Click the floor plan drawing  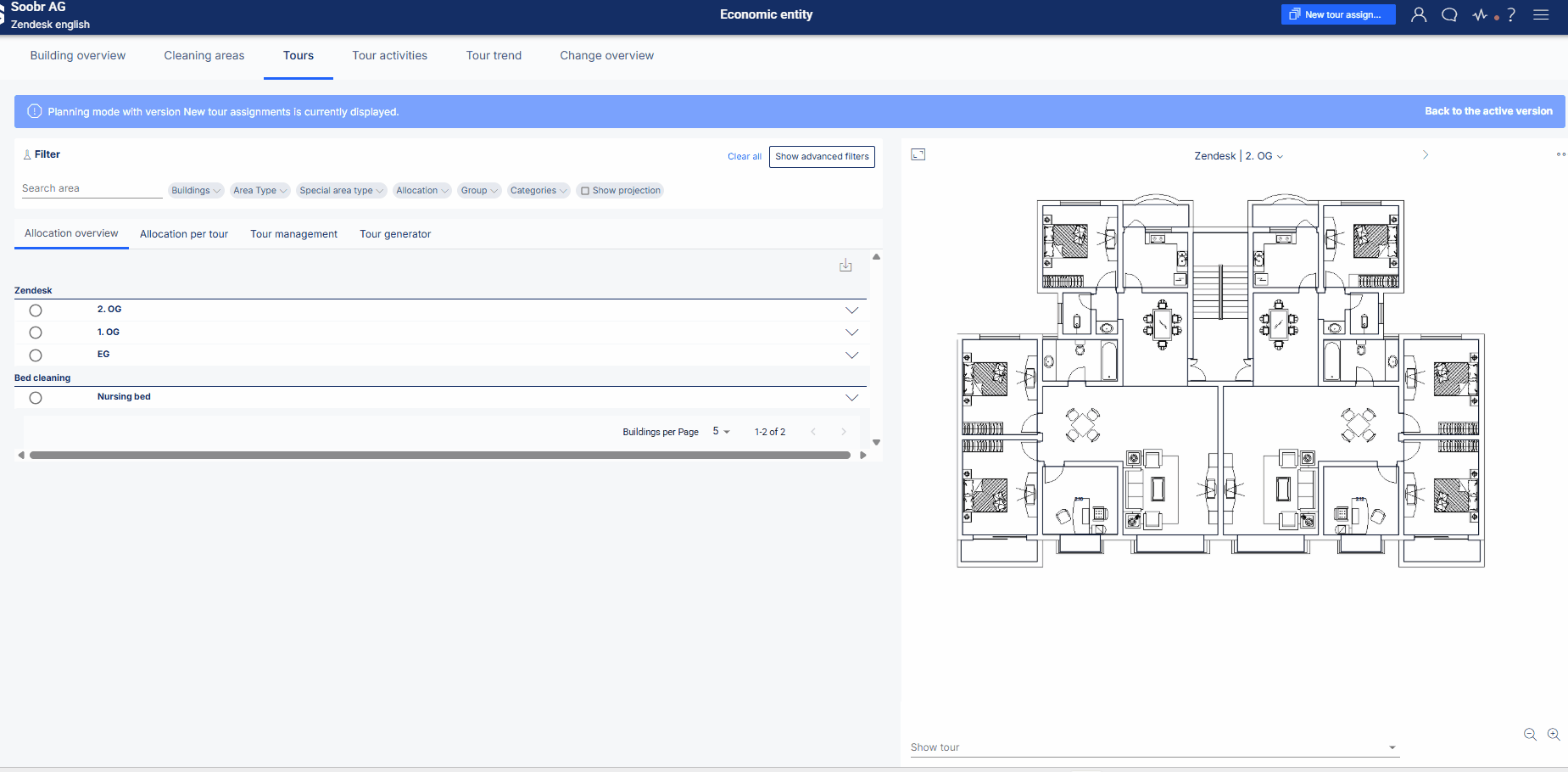(1220, 382)
